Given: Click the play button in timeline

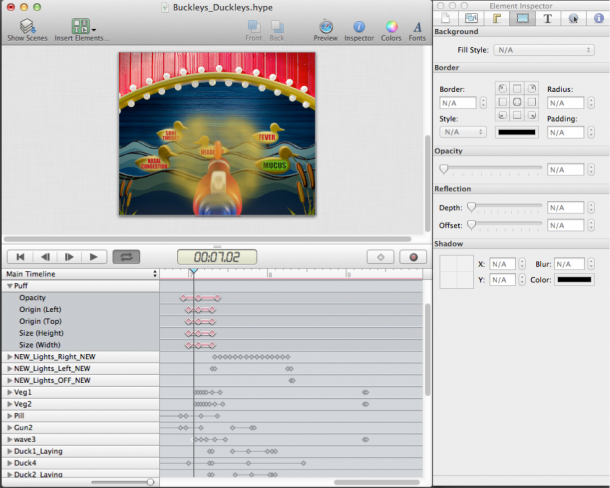Looking at the screenshot, I should [93, 257].
